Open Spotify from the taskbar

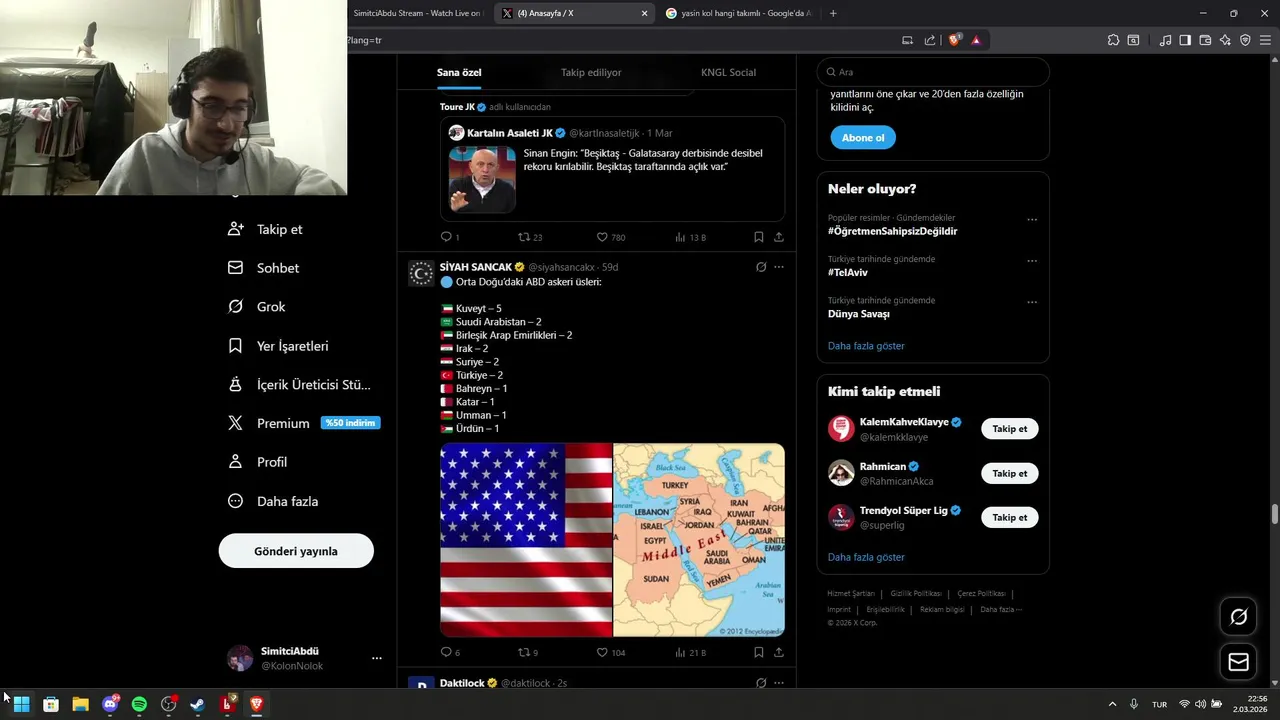139,704
